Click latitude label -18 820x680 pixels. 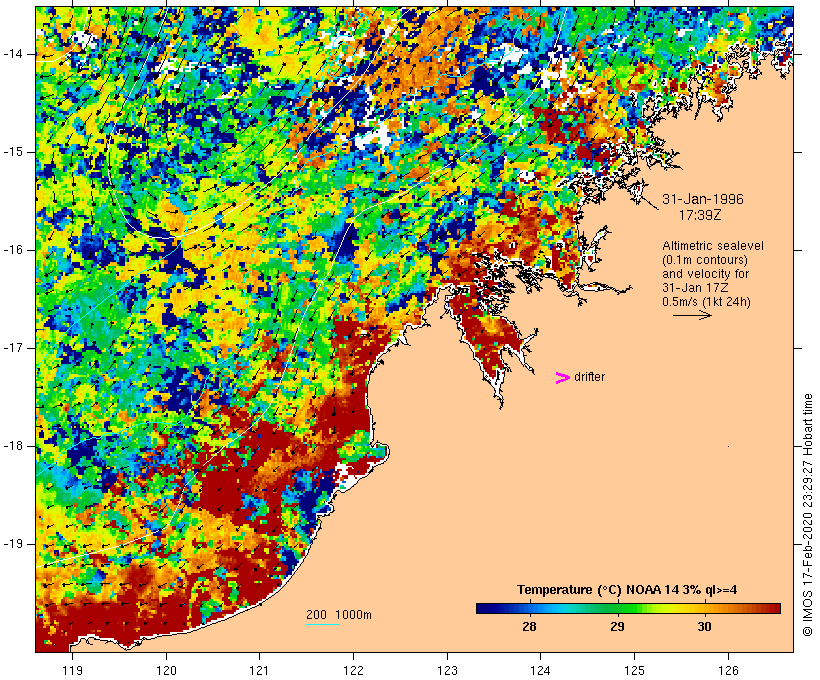13,446
